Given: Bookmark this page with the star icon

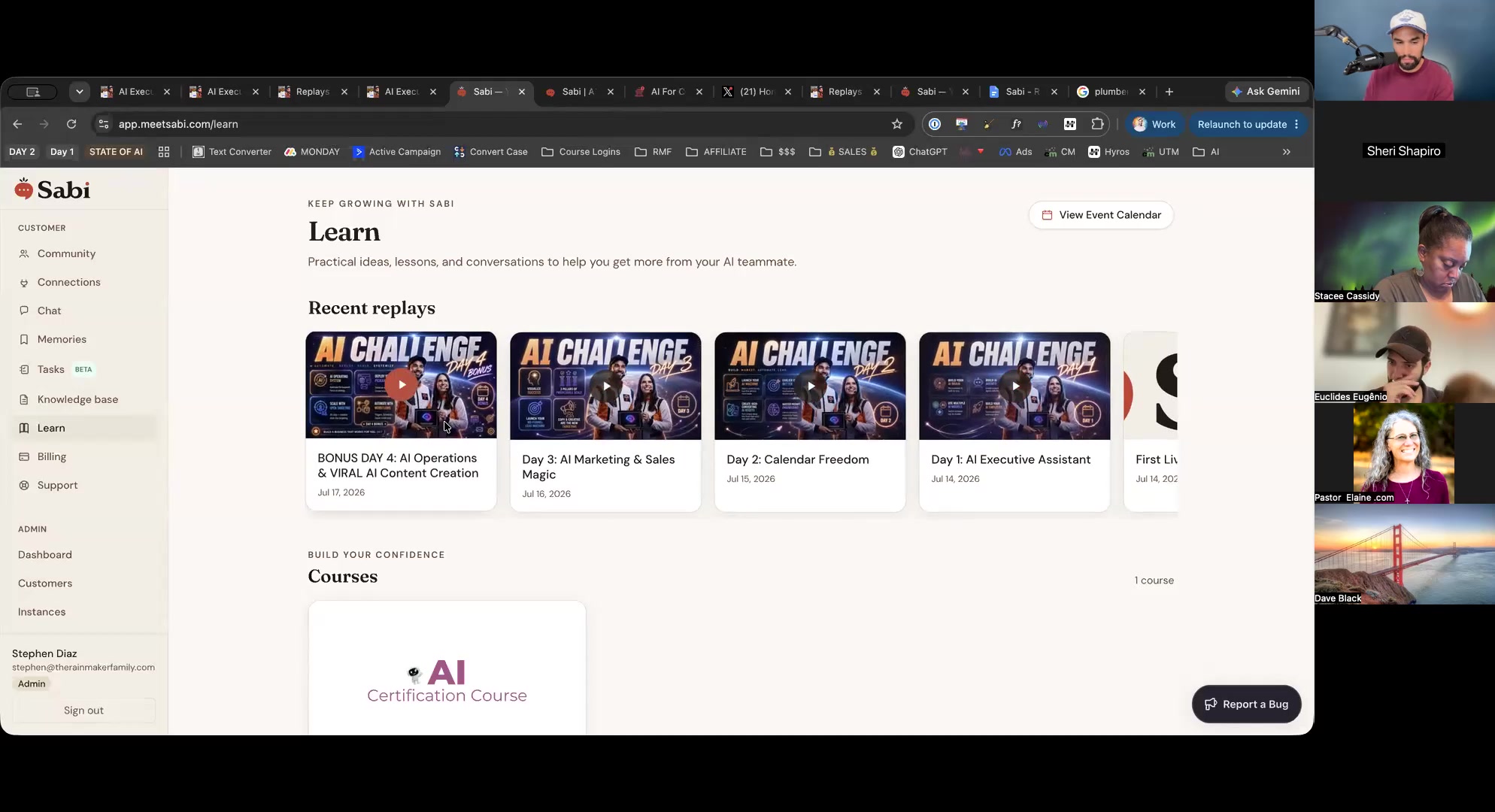Looking at the screenshot, I should (897, 124).
